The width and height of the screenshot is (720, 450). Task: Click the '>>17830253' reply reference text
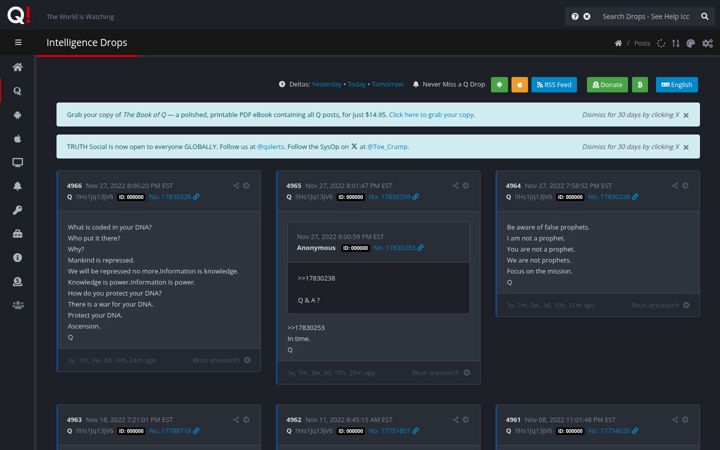point(306,328)
